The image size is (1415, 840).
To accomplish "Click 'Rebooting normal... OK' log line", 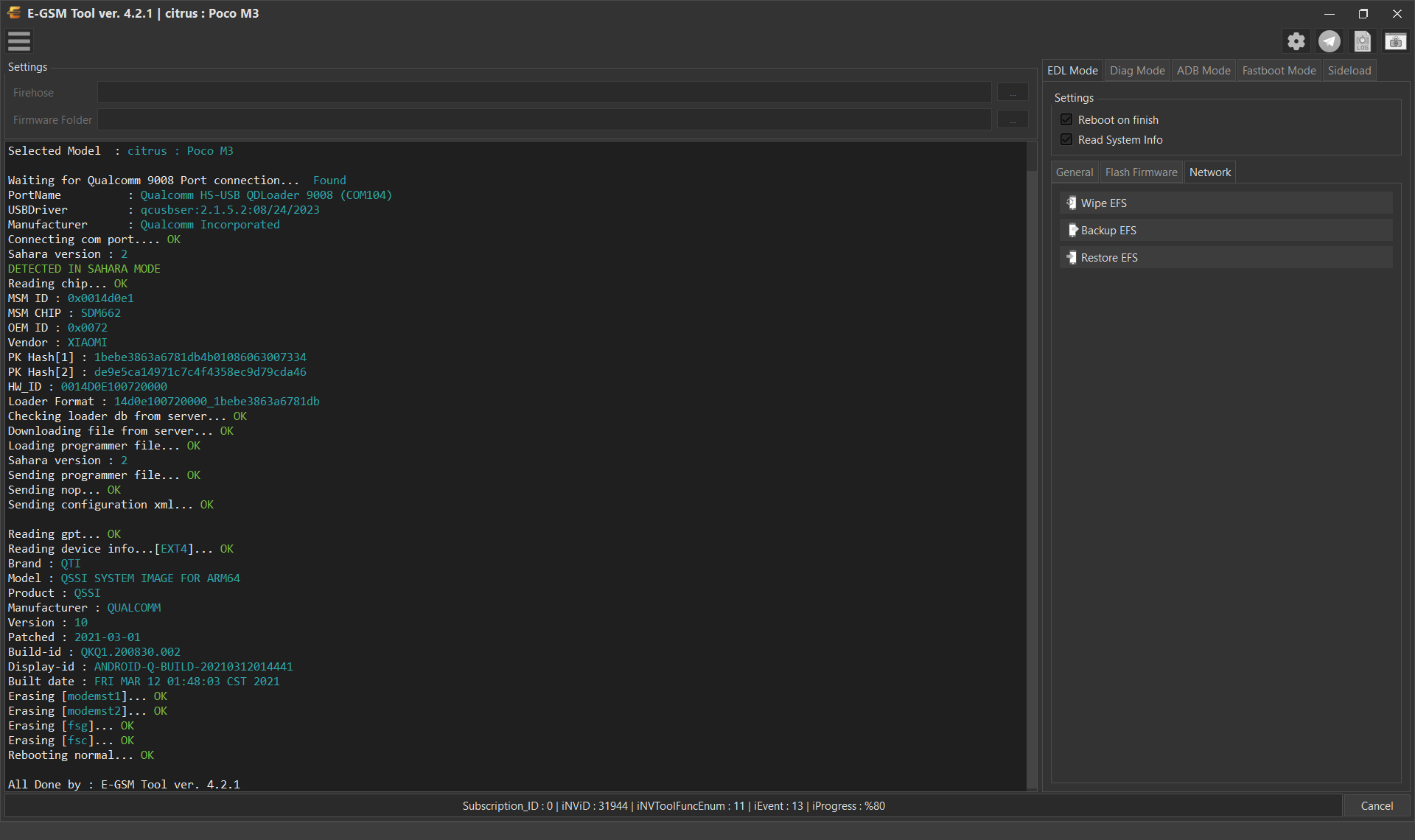I will click(81, 755).
